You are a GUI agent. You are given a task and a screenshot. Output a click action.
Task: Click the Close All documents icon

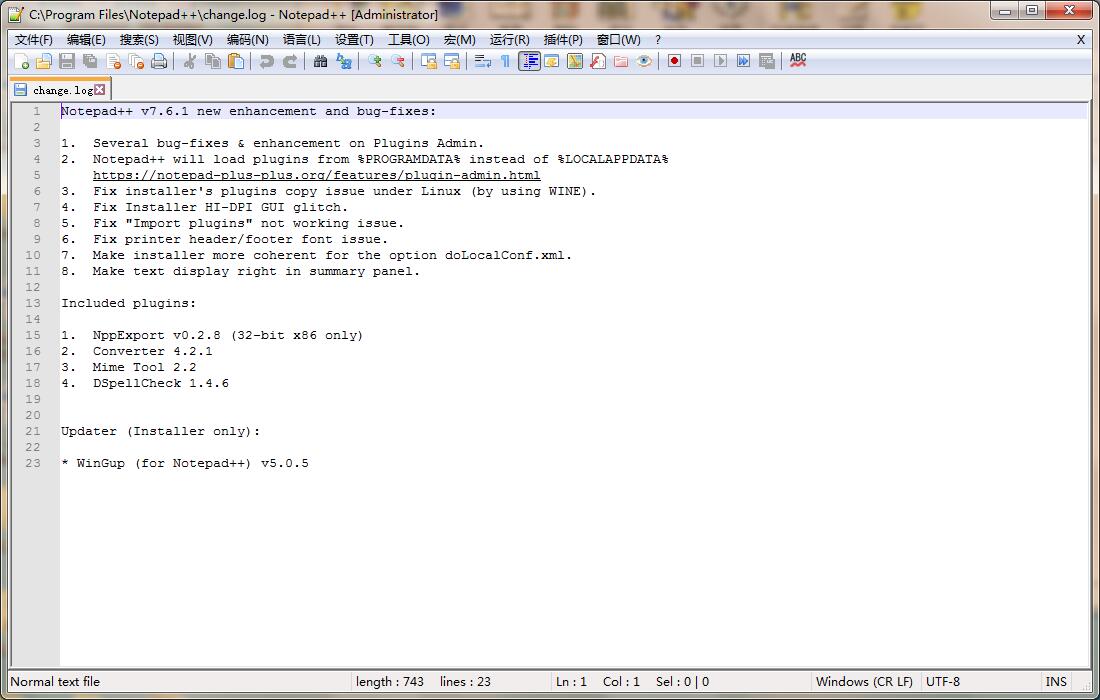(137, 62)
